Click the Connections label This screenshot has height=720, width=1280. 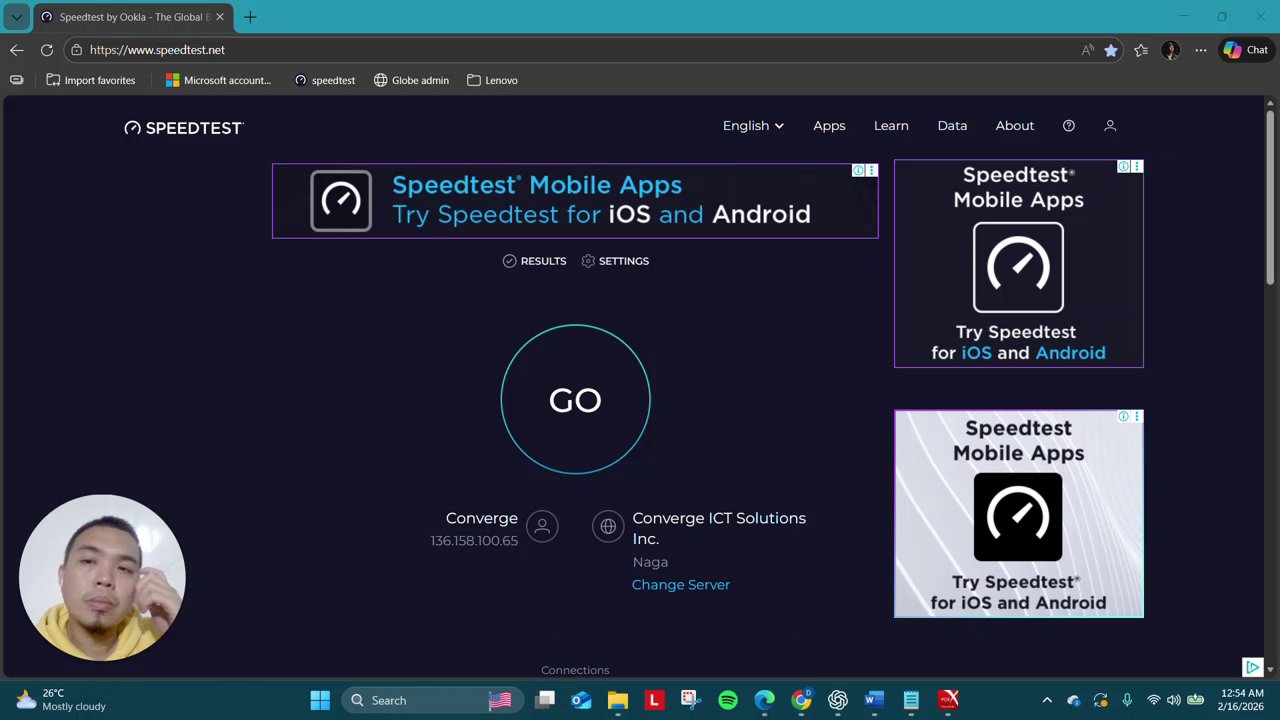(x=575, y=670)
